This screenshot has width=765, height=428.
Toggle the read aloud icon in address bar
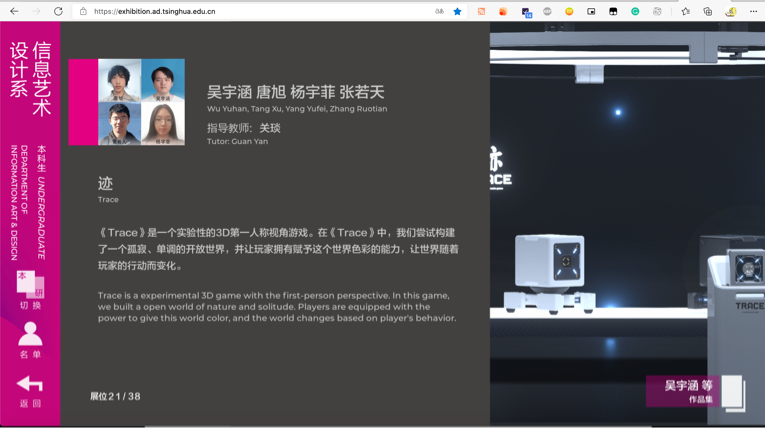coord(439,12)
